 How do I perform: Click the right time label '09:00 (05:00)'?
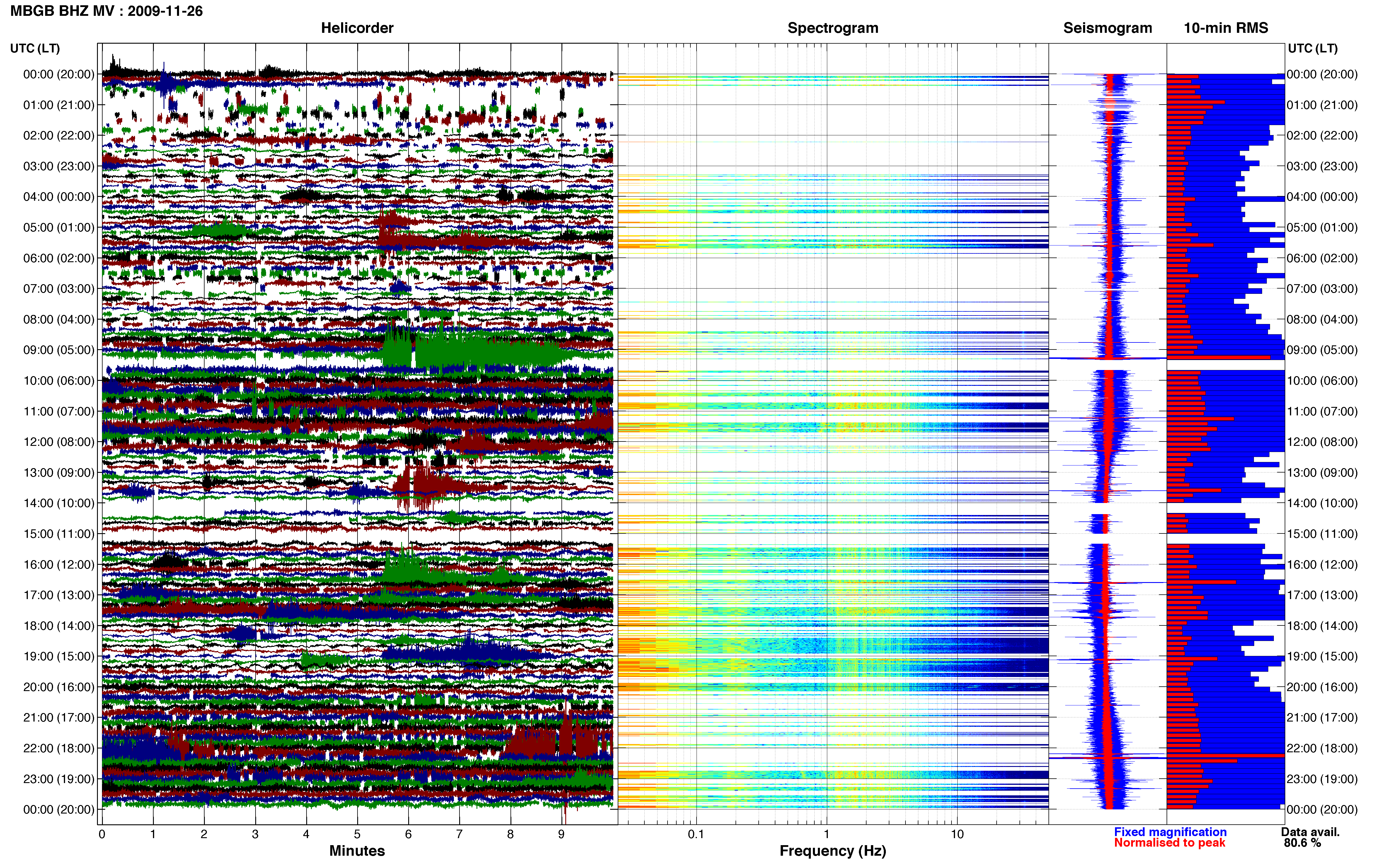point(1322,350)
